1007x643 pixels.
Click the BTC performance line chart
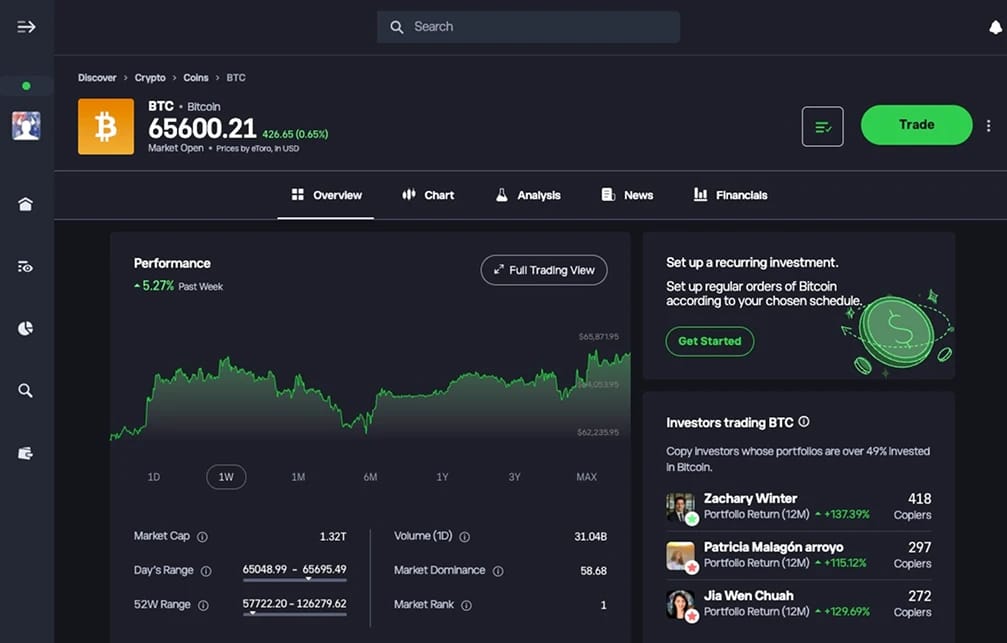click(x=371, y=395)
